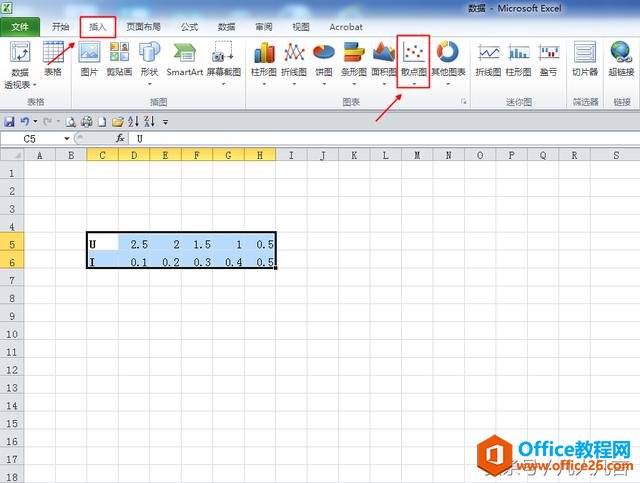Switch to the Review (审阅) tab
This screenshot has width=640, height=483.
264,27
